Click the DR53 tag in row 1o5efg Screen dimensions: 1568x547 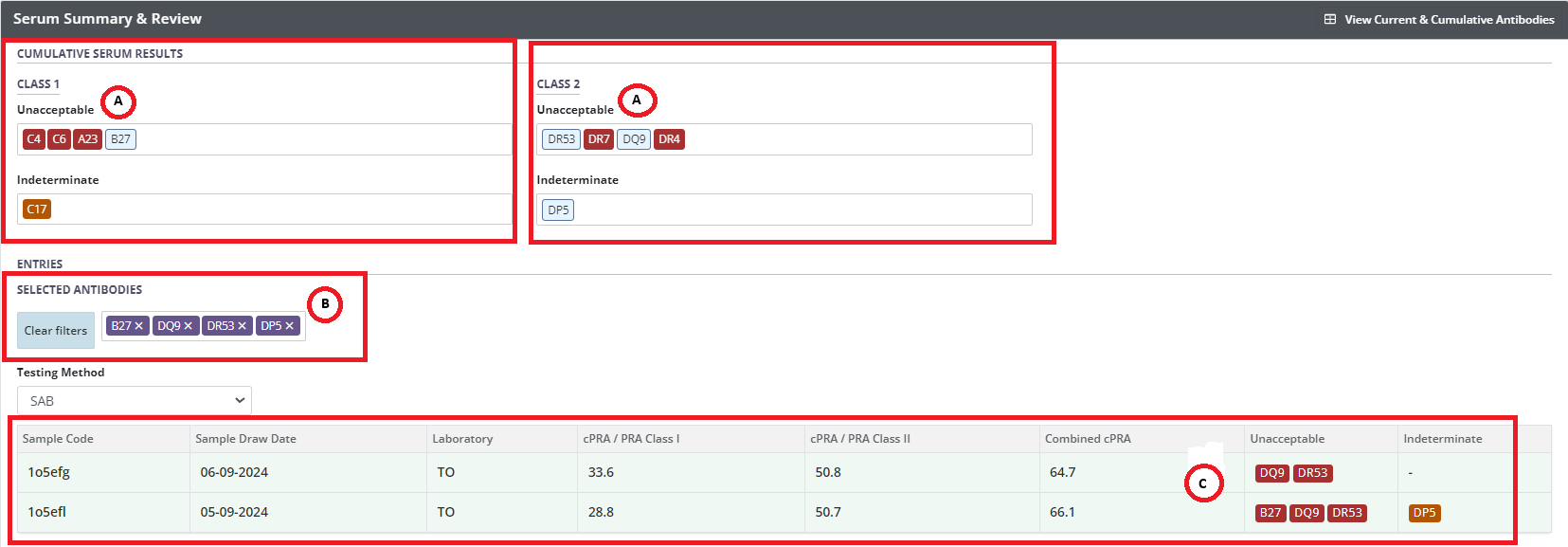click(x=1312, y=473)
